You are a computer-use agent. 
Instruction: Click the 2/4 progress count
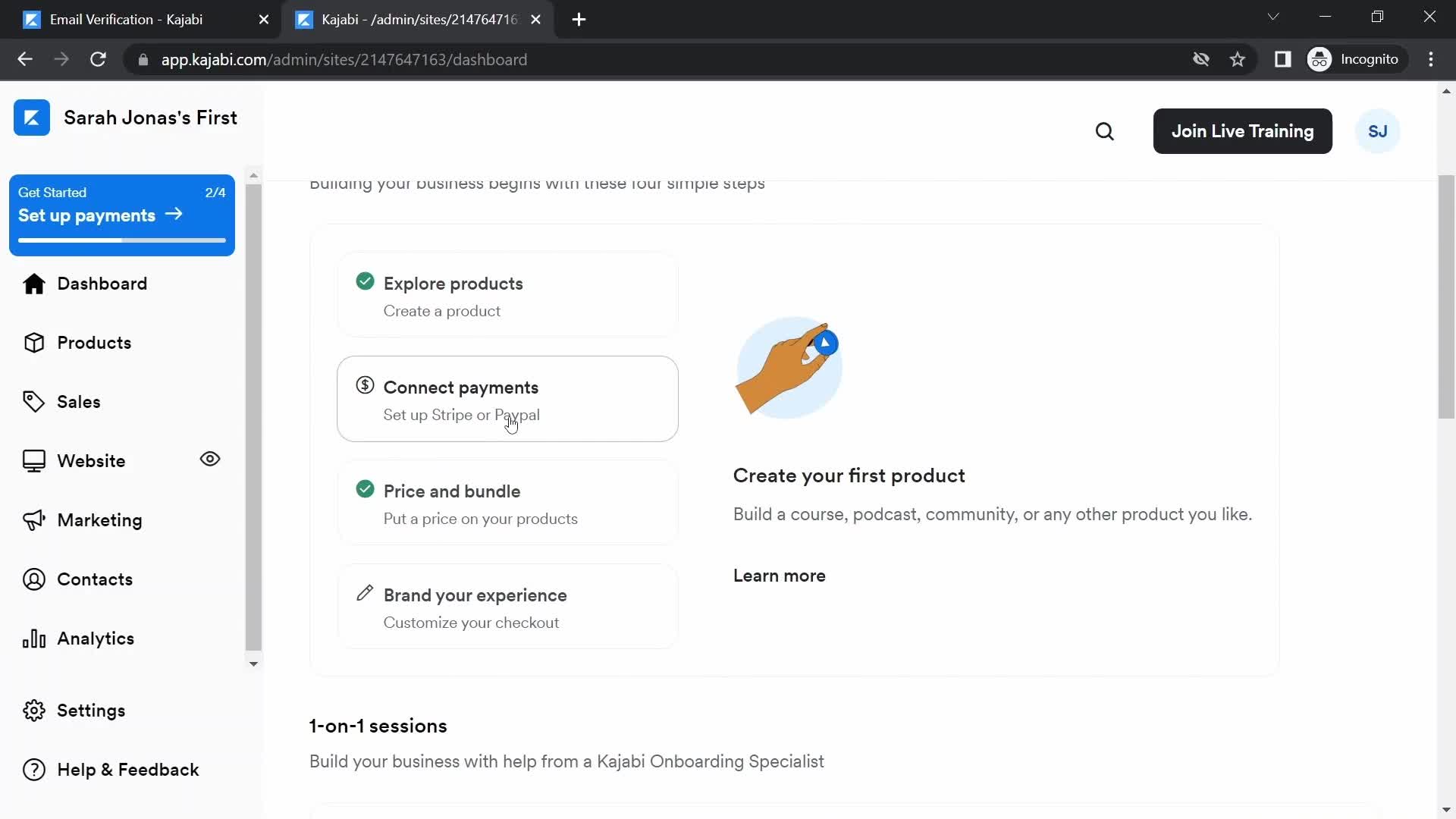[x=215, y=193]
